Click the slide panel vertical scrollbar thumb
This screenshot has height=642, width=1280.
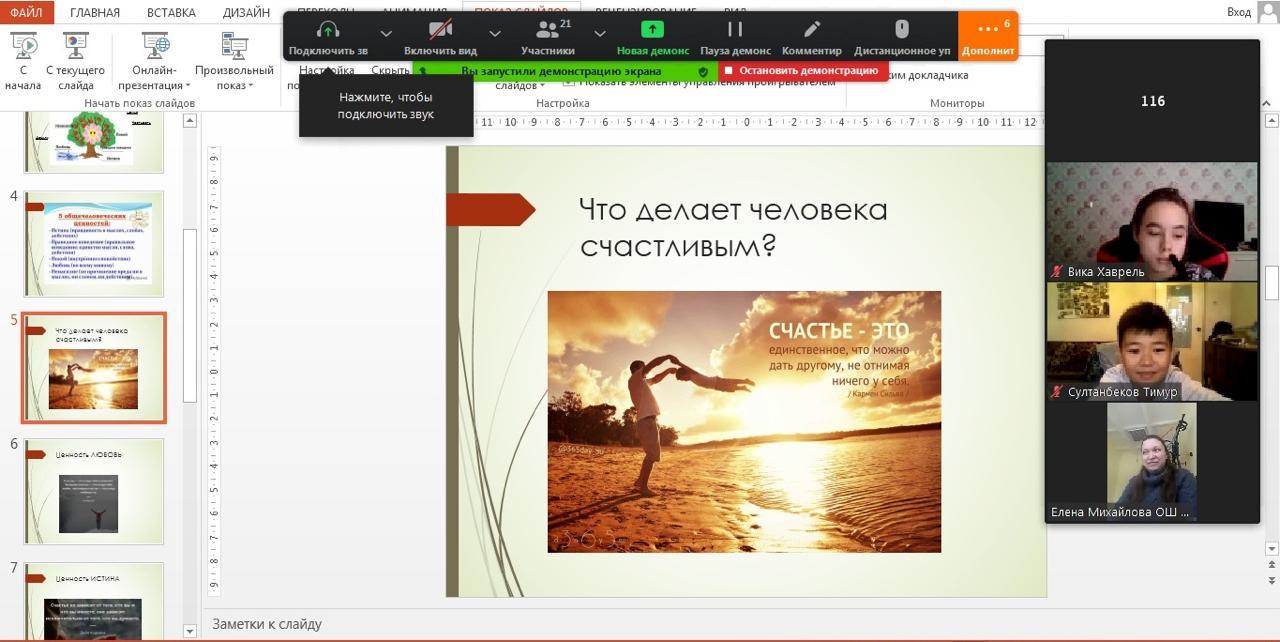[x=190, y=315]
